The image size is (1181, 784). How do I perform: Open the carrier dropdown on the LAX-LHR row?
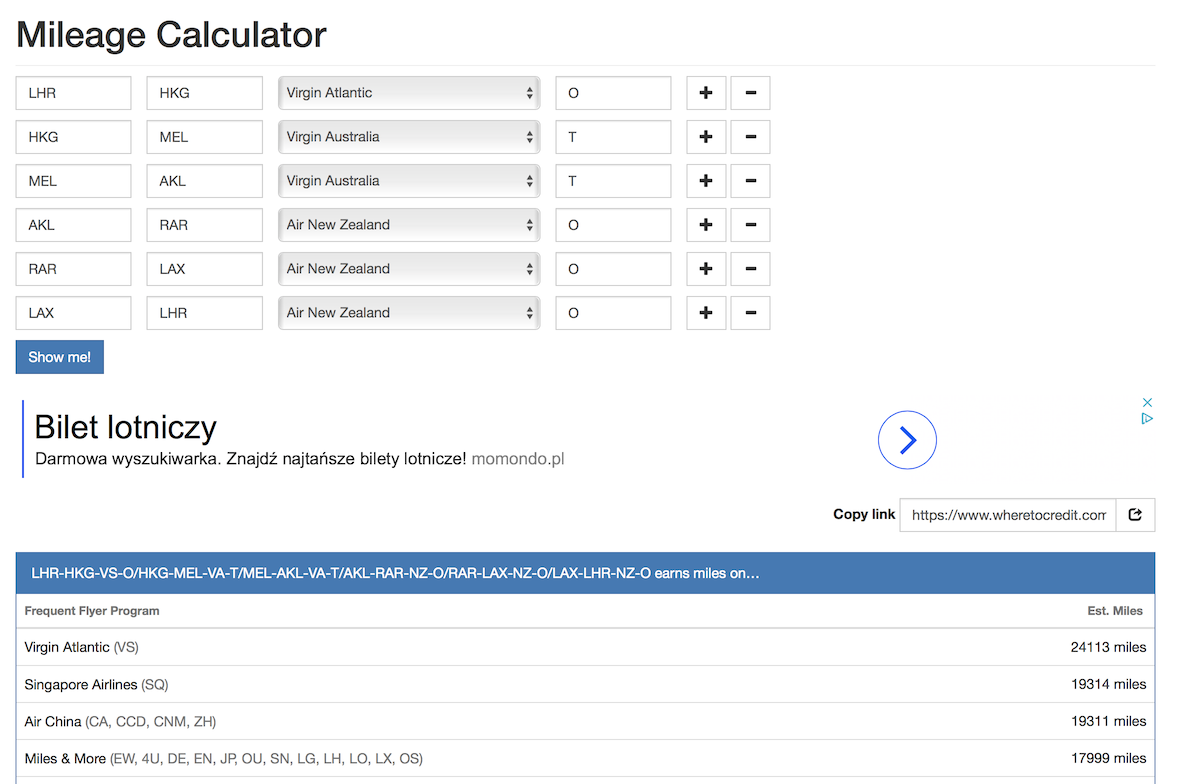coord(409,313)
